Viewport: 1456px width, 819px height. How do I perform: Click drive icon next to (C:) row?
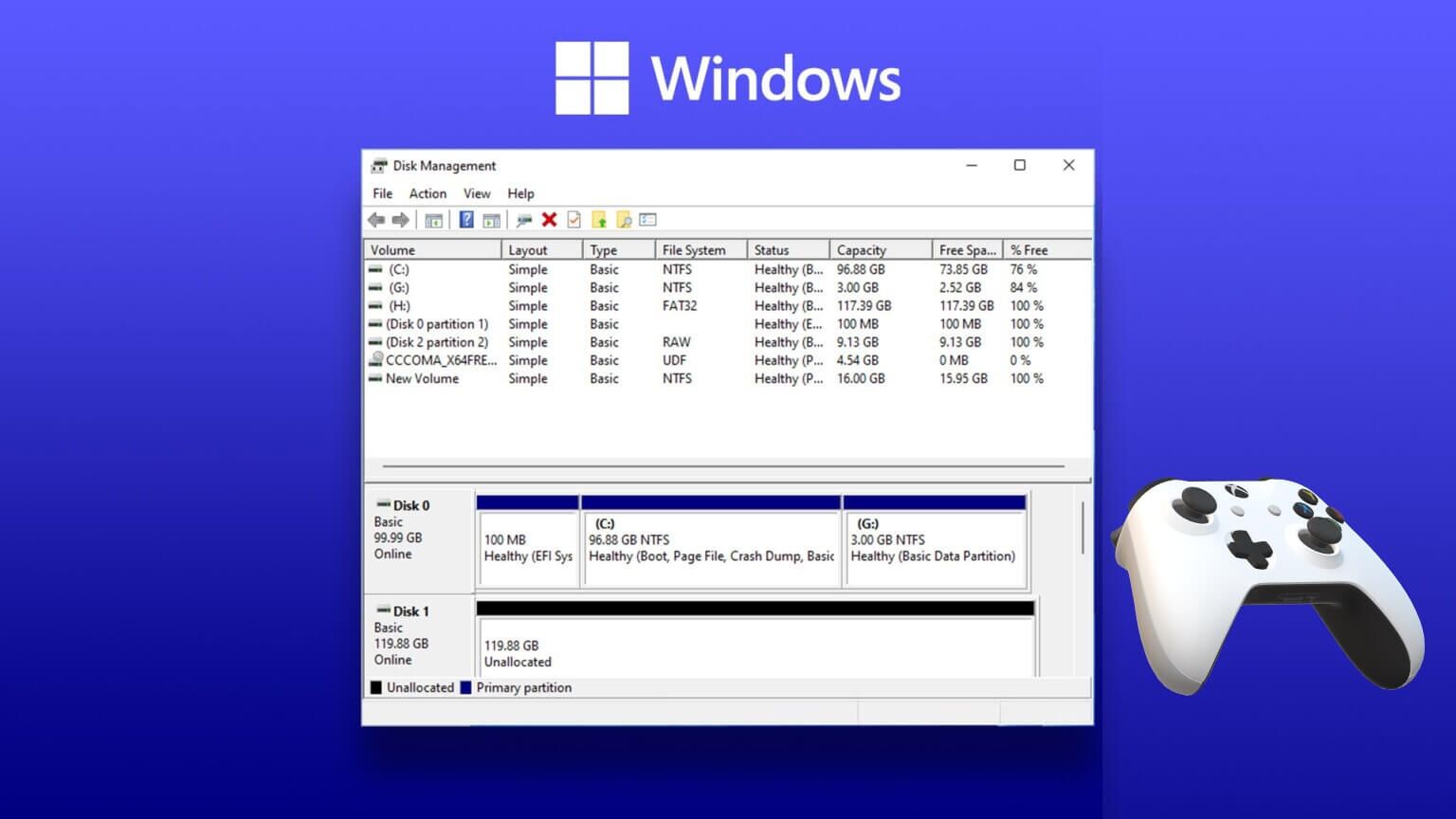tap(376, 270)
